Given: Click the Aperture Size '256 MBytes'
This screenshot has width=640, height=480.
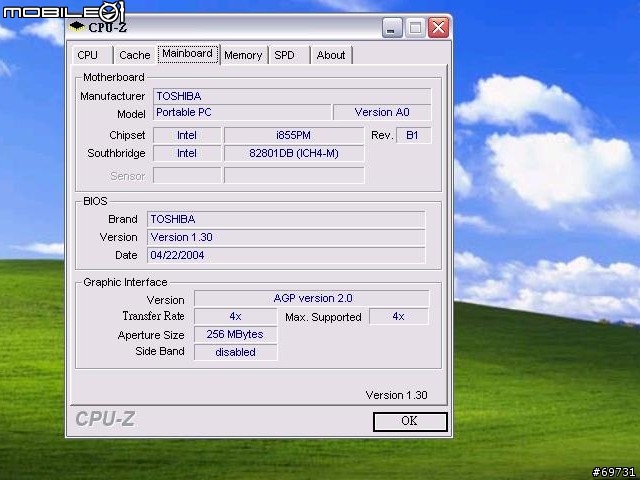Looking at the screenshot, I should (236, 334).
